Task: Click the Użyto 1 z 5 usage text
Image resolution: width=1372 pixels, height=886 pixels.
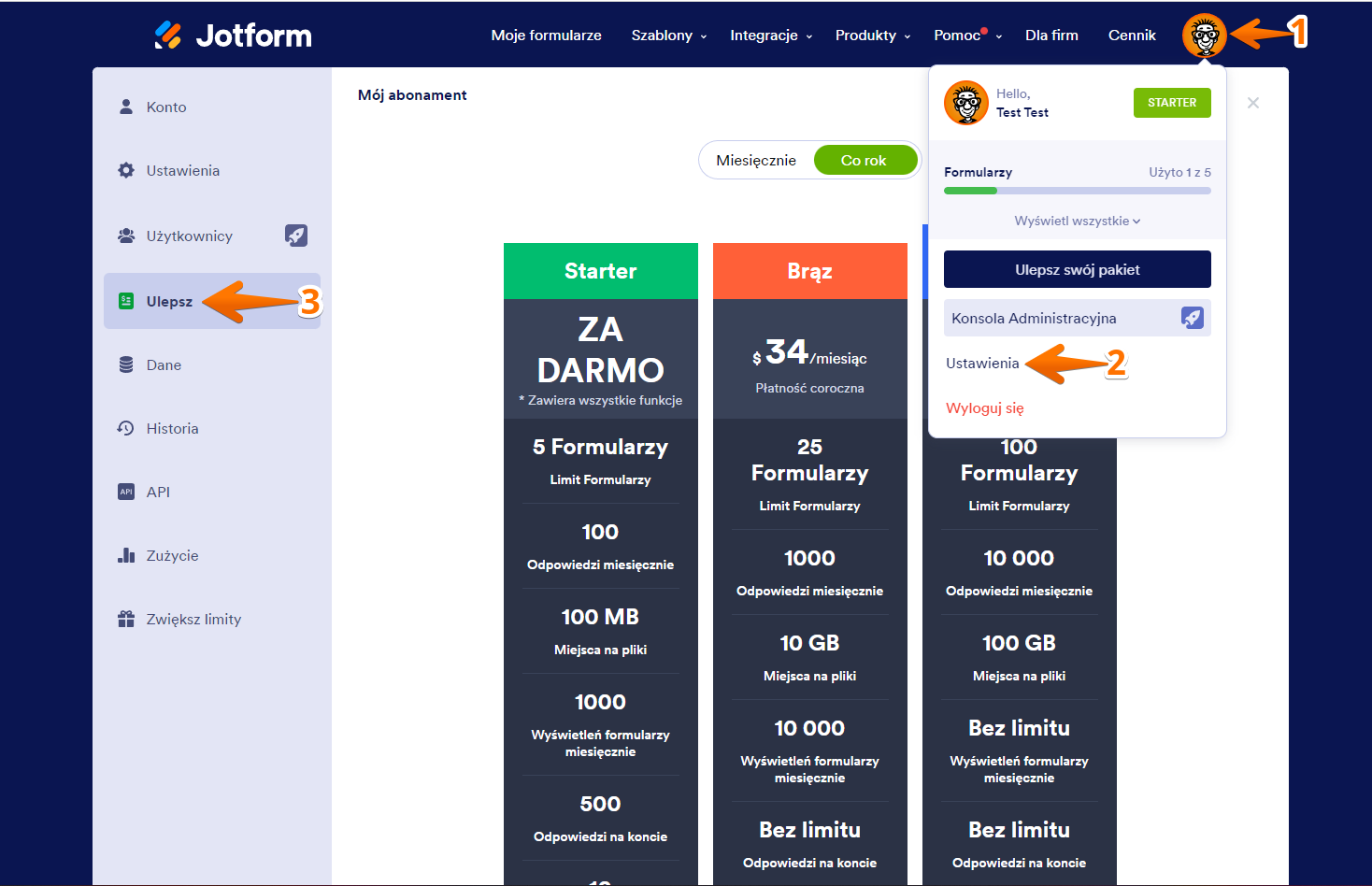Action: click(1180, 172)
